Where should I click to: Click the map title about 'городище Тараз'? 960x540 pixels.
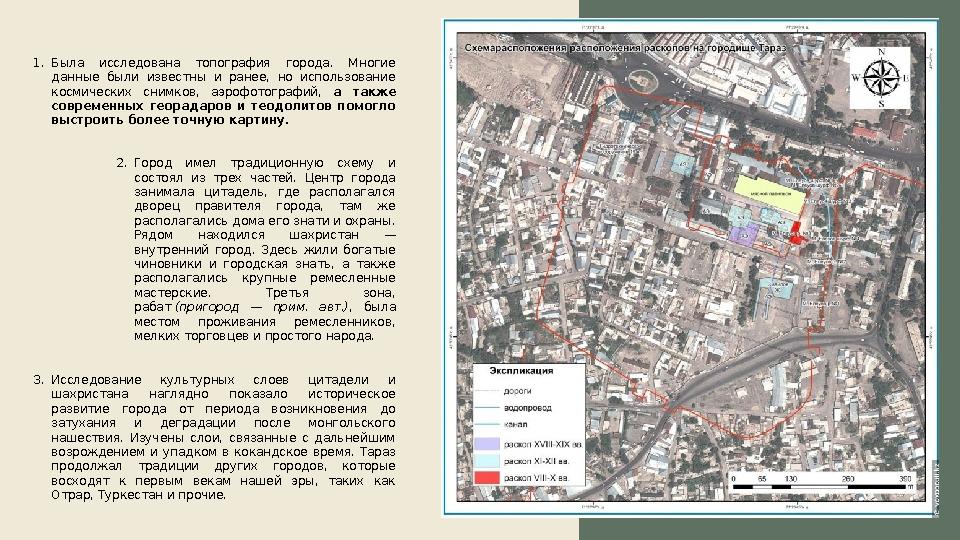point(624,48)
